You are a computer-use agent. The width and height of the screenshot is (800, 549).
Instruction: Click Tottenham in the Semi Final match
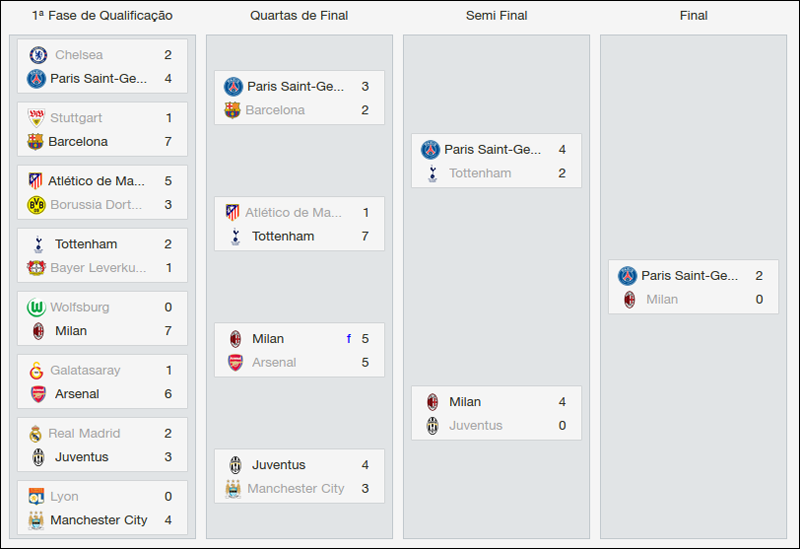coord(480,173)
